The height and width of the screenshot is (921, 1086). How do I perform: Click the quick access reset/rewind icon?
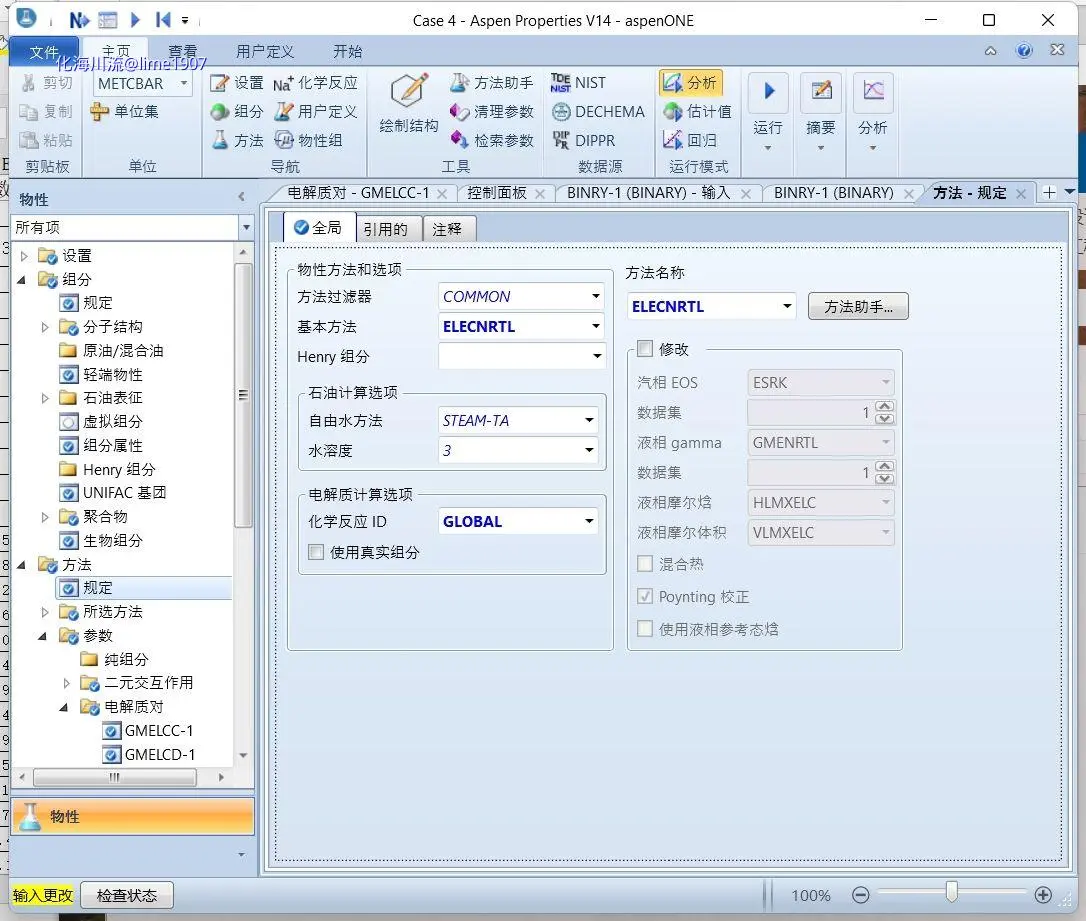coord(163,20)
